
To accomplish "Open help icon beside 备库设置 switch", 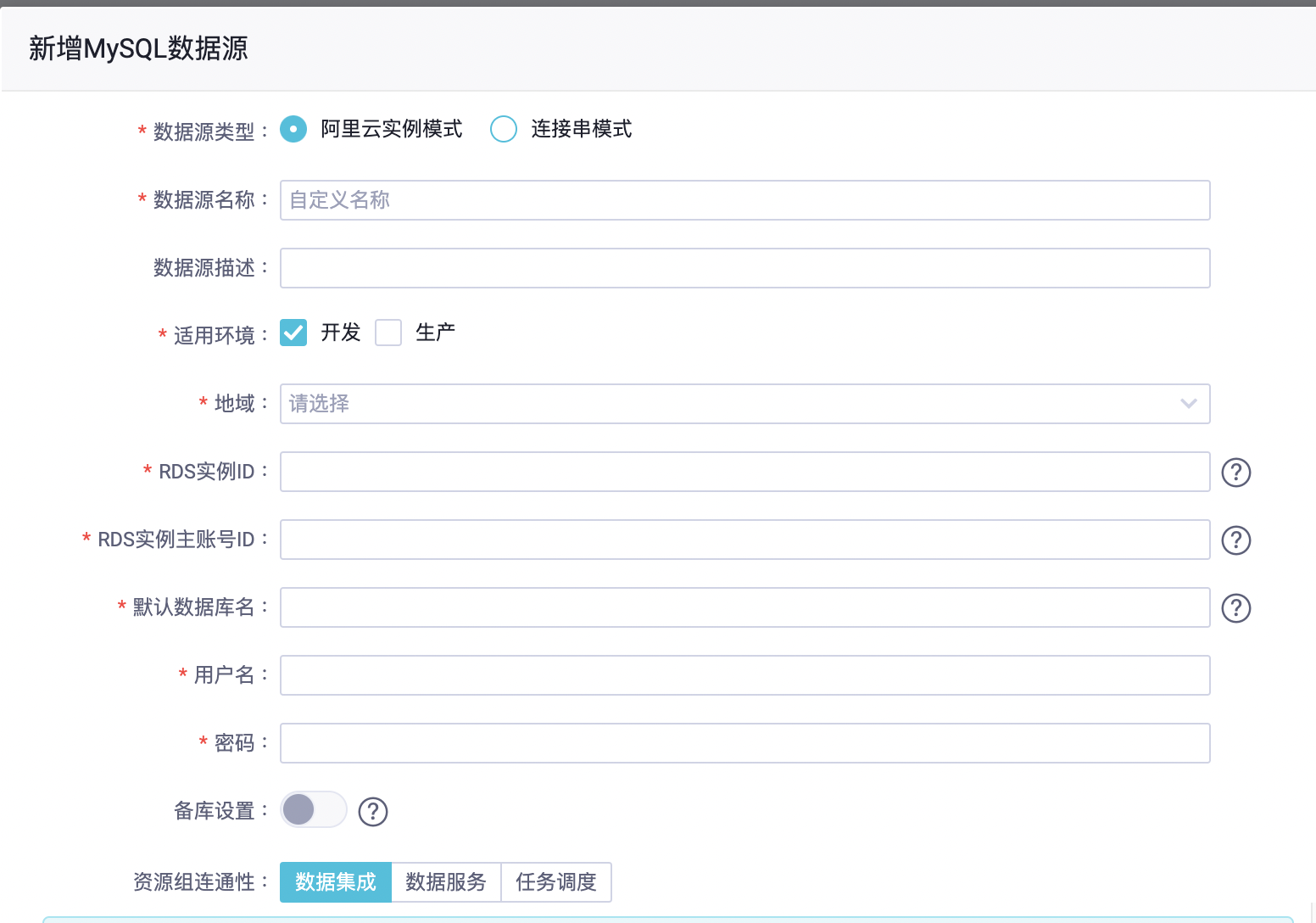I will 373,812.
